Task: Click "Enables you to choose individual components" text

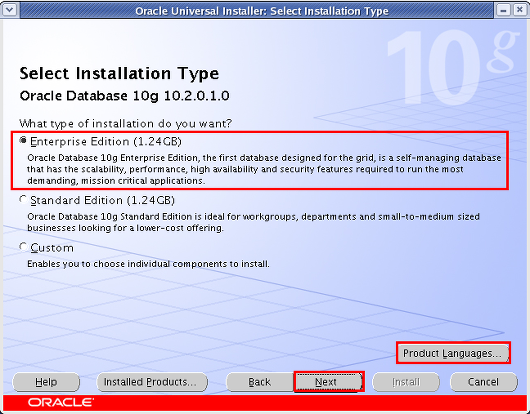Action: pyautogui.click(x=148, y=264)
